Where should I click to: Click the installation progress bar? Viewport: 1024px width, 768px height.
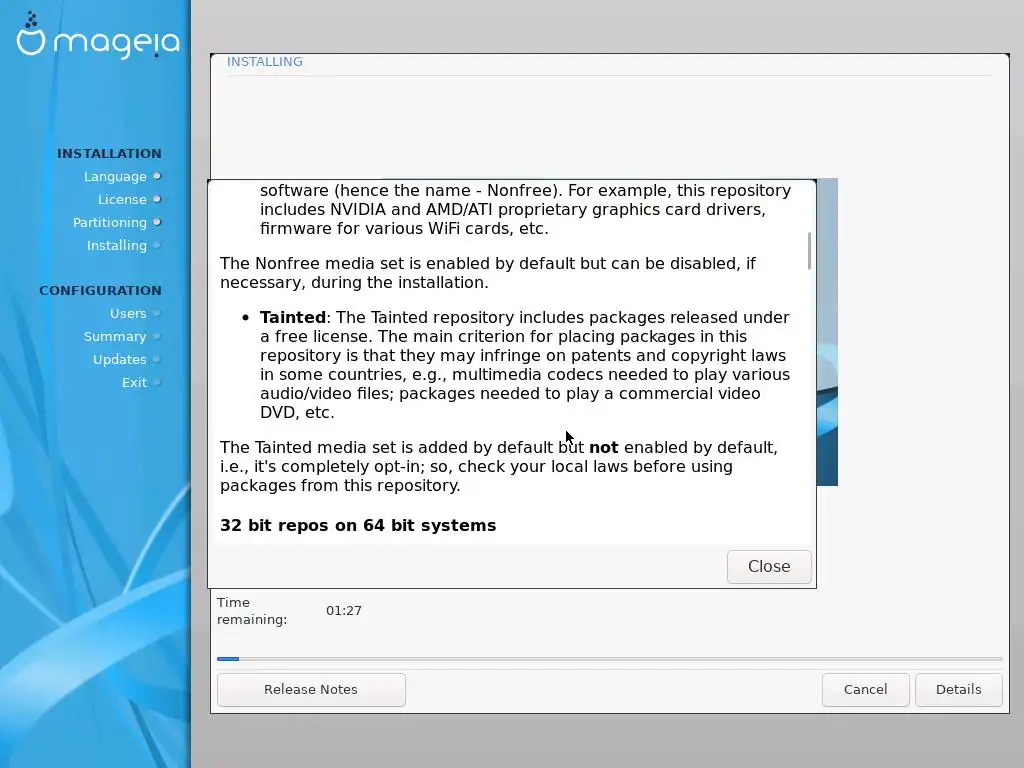tap(609, 659)
